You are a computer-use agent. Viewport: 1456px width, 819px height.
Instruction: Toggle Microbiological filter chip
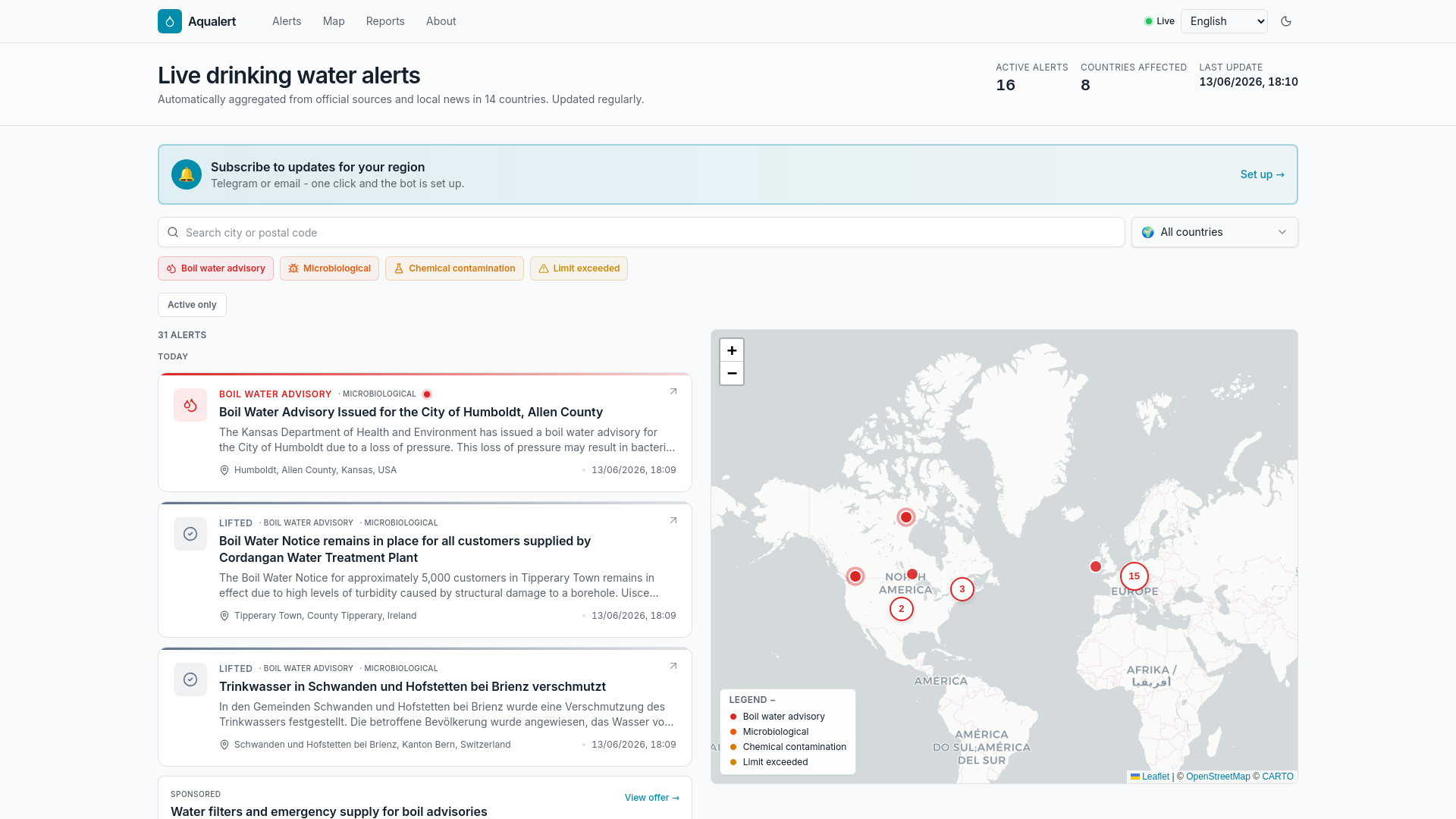click(x=329, y=268)
